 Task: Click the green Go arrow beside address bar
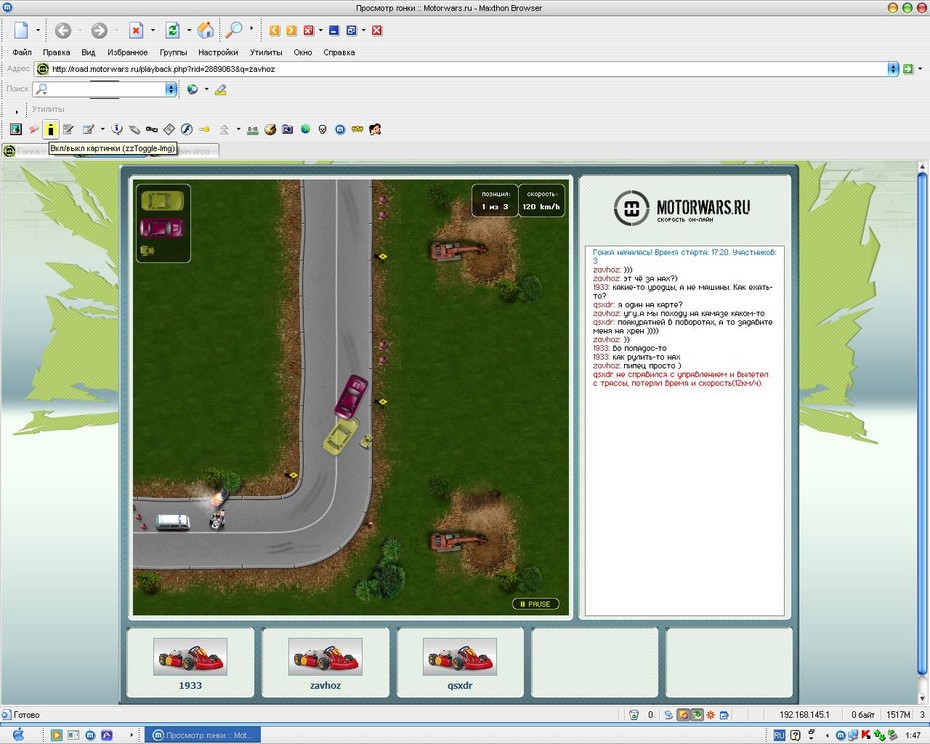(908, 69)
